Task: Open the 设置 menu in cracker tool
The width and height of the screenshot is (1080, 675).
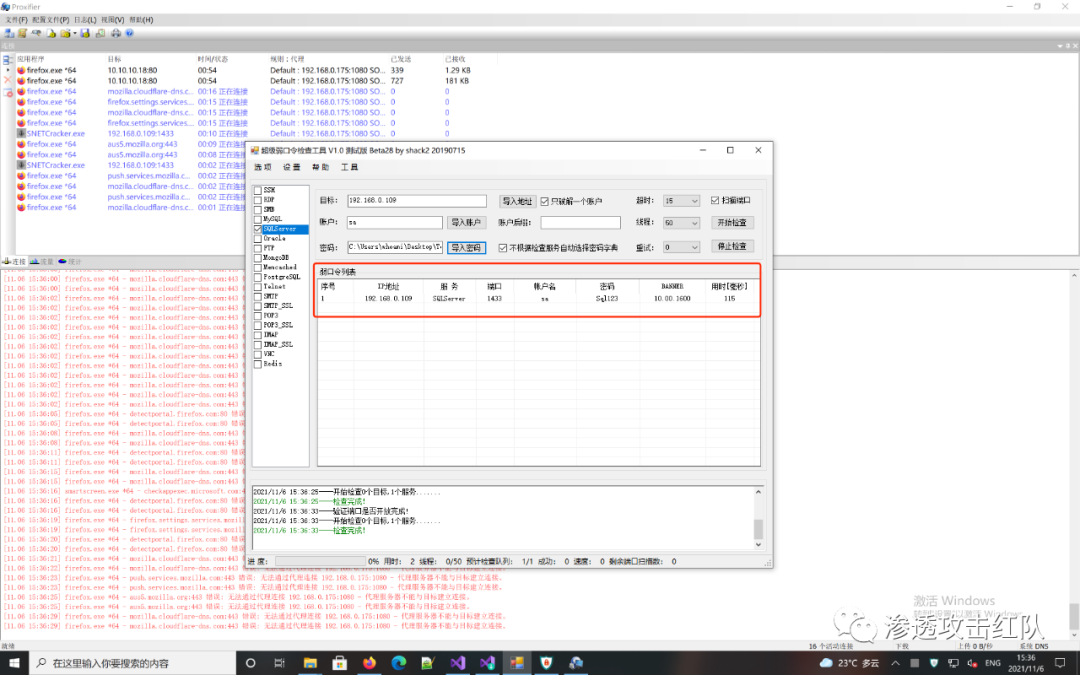Action: [x=291, y=168]
